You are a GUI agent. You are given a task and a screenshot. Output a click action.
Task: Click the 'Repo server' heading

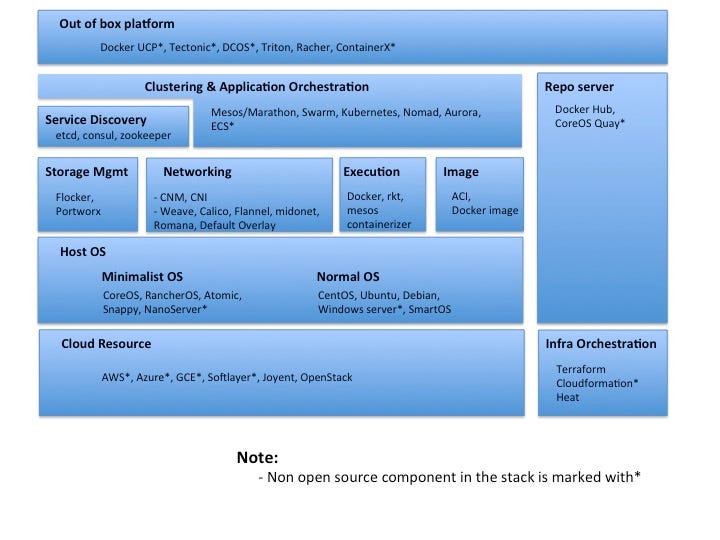pos(579,87)
